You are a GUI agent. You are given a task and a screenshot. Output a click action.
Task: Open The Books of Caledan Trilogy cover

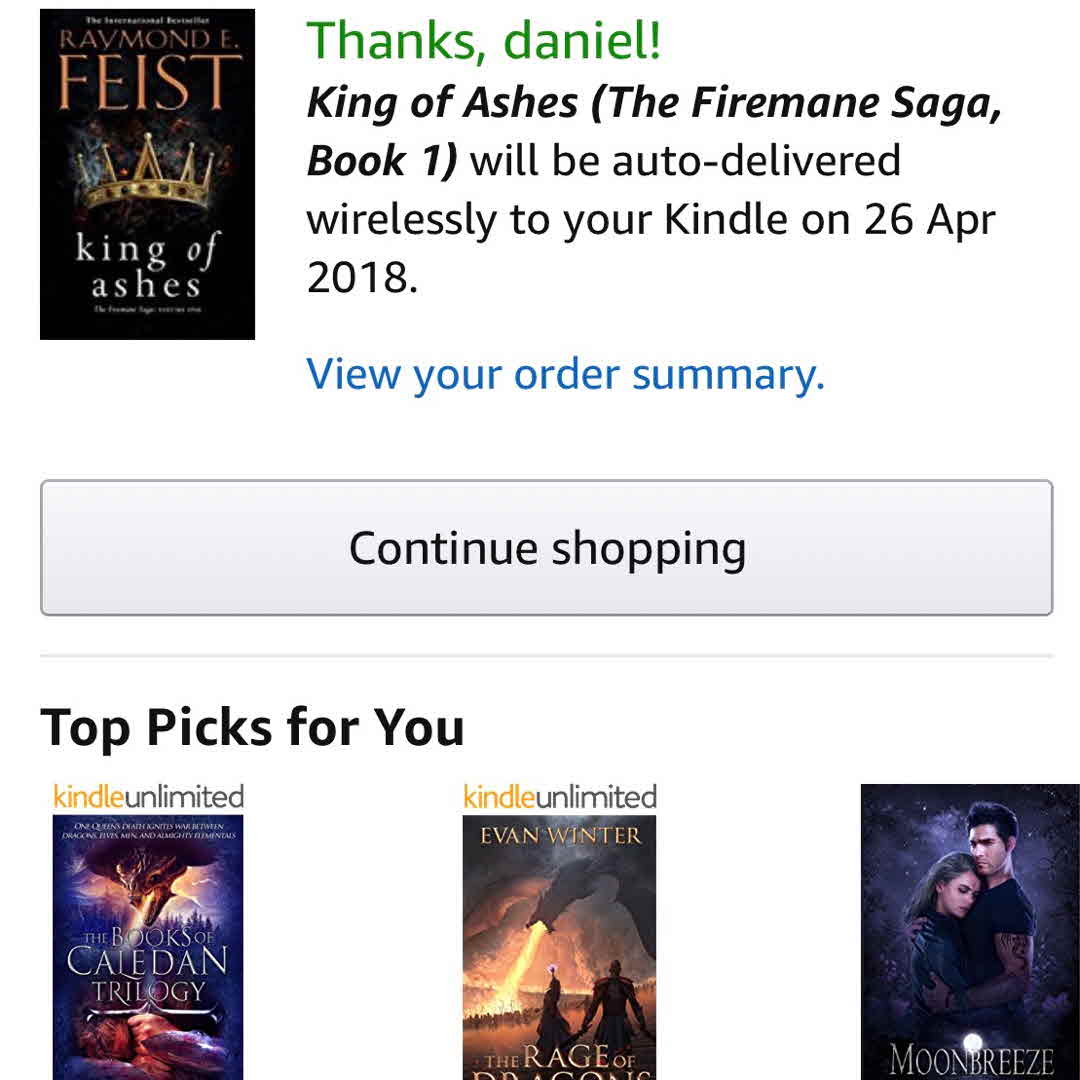tap(148, 945)
